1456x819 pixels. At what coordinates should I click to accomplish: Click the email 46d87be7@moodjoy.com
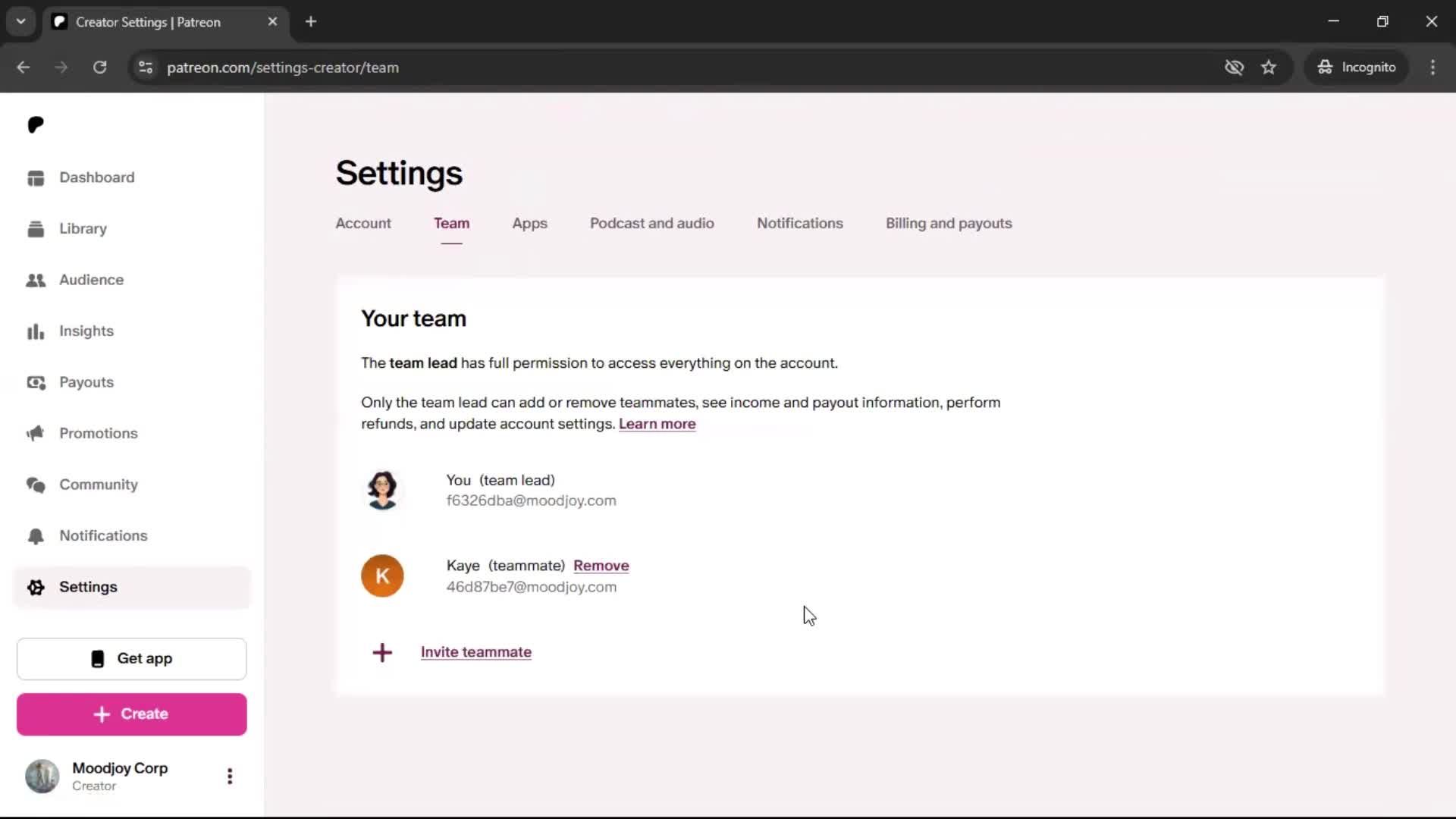(x=531, y=587)
